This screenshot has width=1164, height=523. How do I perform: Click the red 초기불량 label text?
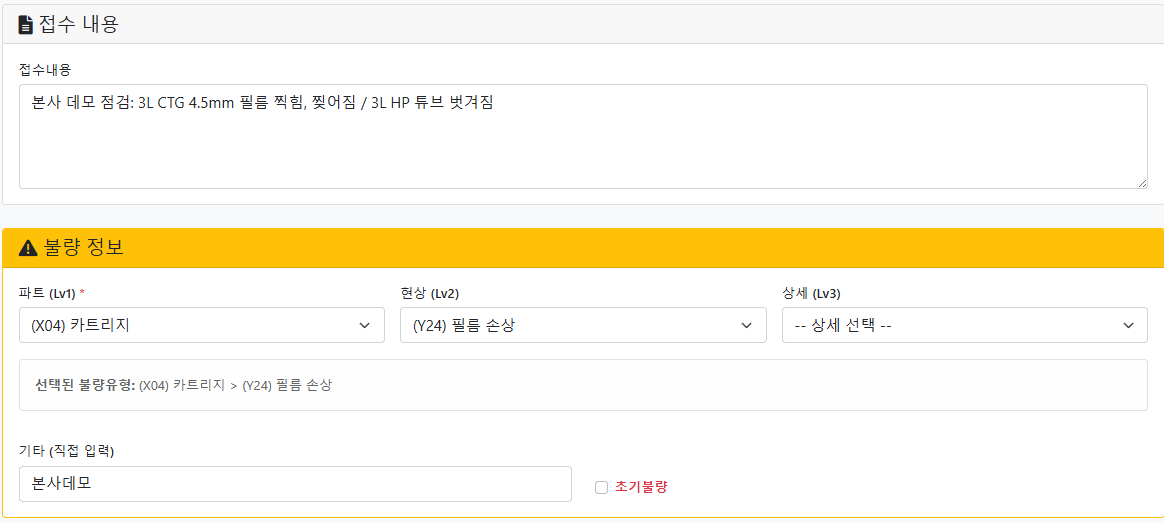tap(641, 487)
